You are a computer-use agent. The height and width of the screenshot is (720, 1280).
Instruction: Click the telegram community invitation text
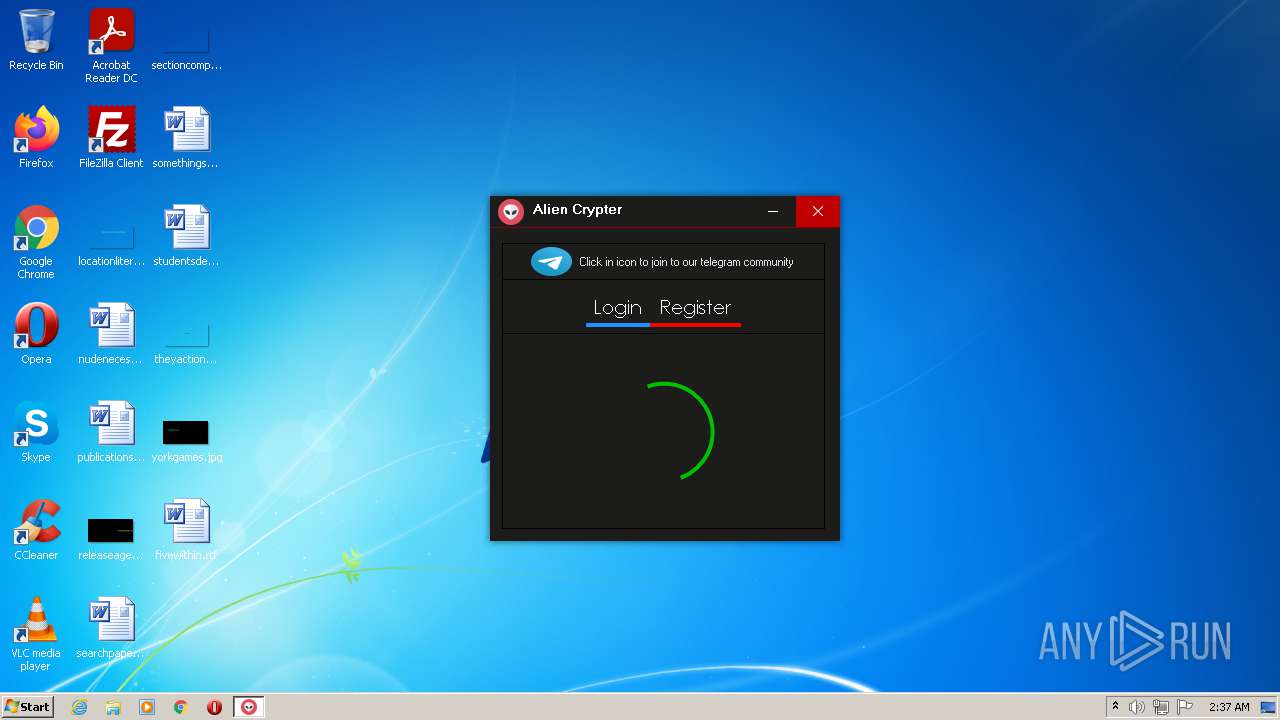686,262
